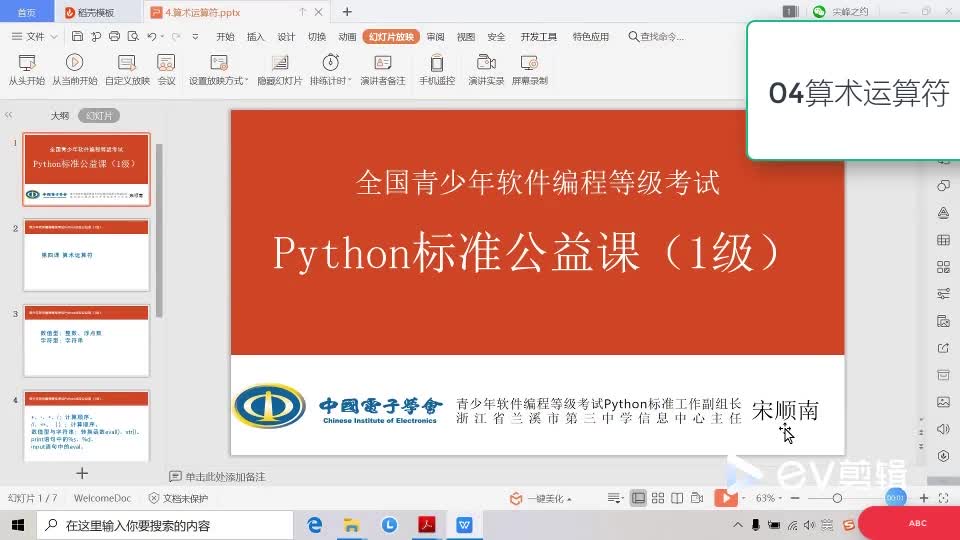This screenshot has width=960, height=540.
Task: Collapse the slide panel with double chevron
Action: [x=9, y=115]
